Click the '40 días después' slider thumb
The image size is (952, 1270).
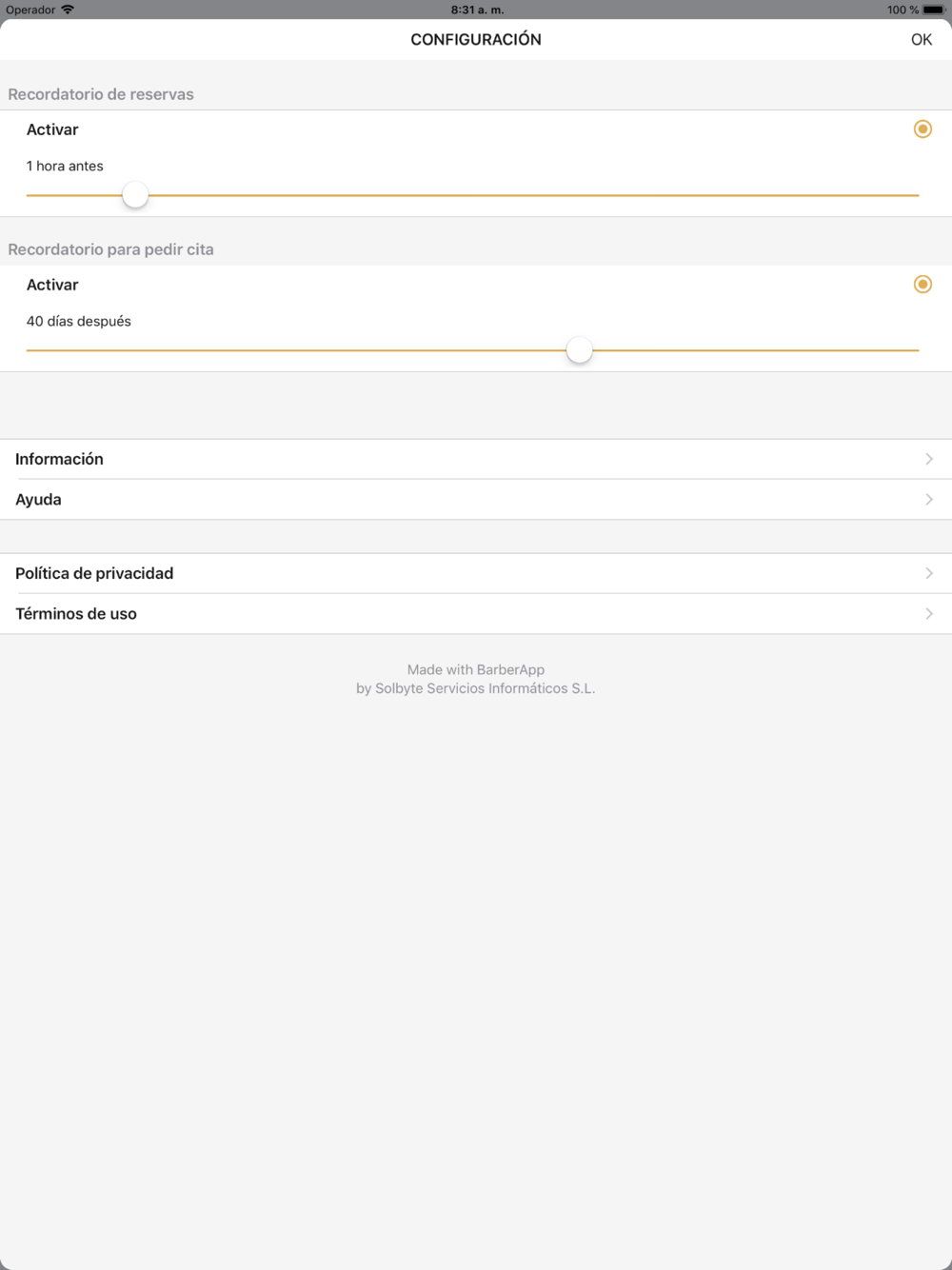[579, 349]
